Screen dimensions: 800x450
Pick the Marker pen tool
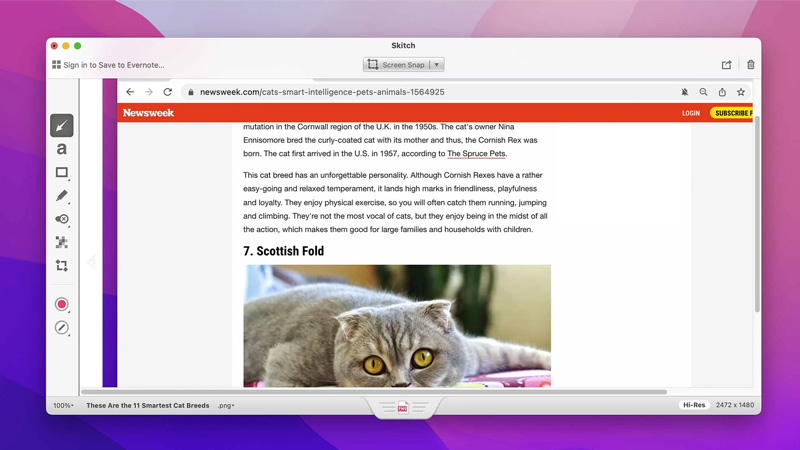pyautogui.click(x=61, y=196)
